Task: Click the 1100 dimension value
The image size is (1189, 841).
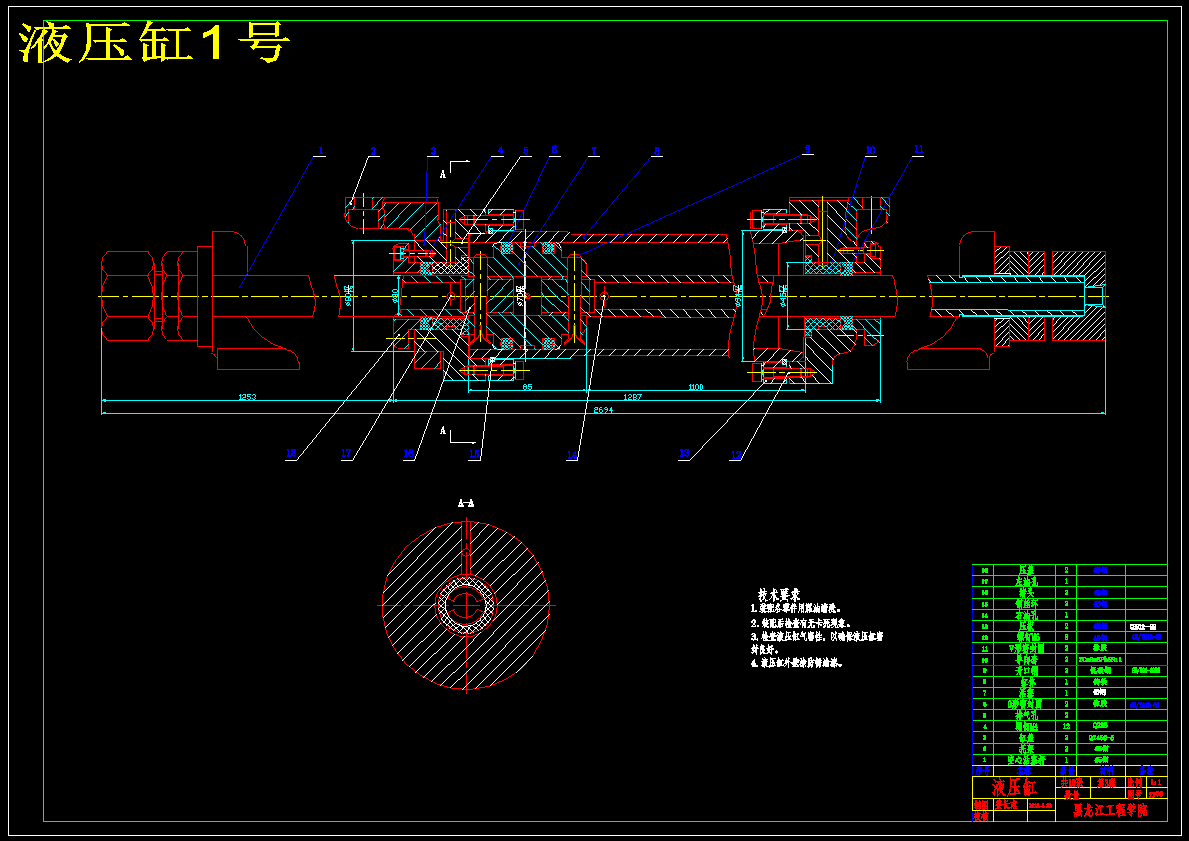Action: (x=695, y=388)
